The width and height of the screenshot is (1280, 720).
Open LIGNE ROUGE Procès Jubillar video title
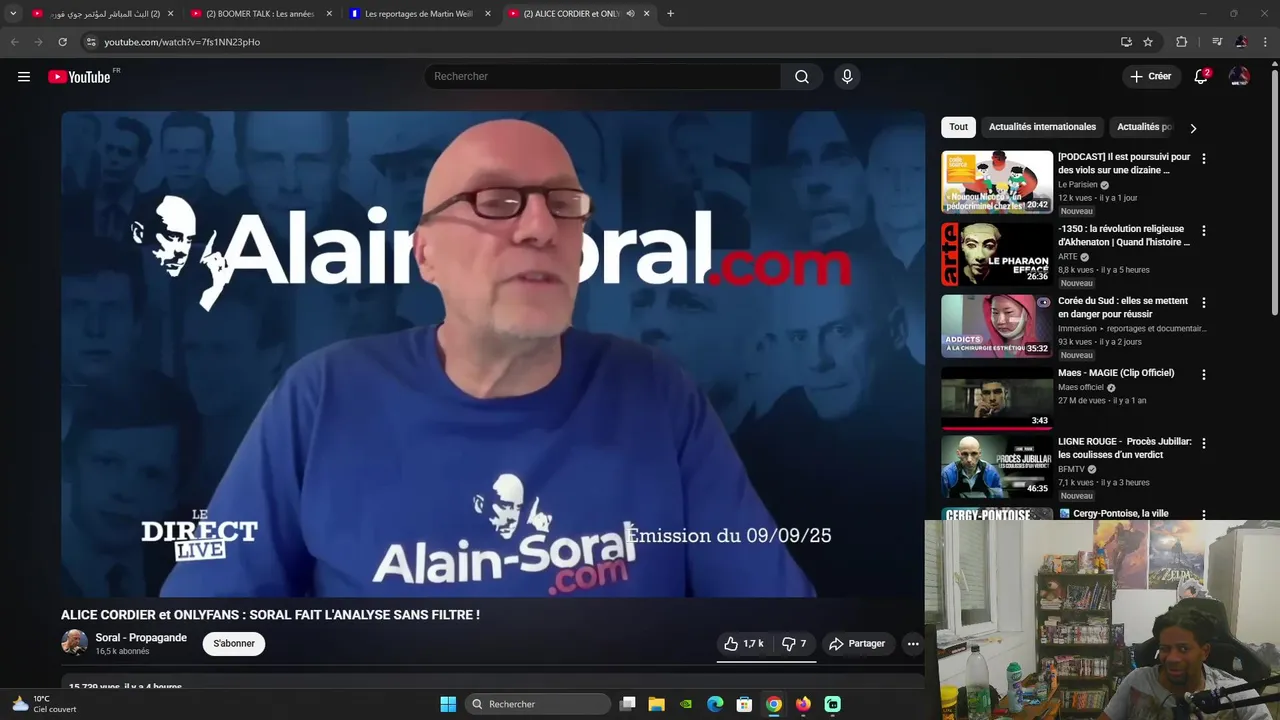(x=1124, y=448)
